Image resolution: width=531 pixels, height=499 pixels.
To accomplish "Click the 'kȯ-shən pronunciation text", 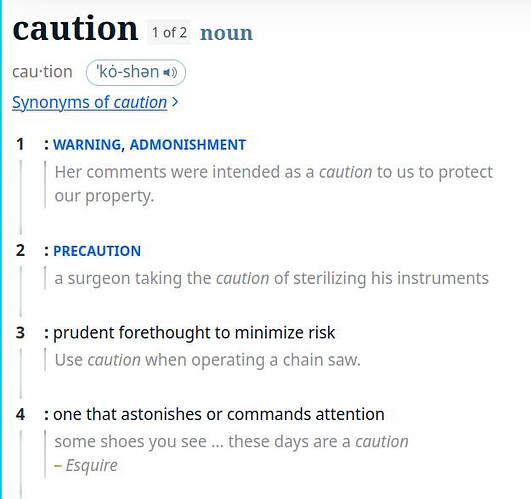I will pos(128,72).
